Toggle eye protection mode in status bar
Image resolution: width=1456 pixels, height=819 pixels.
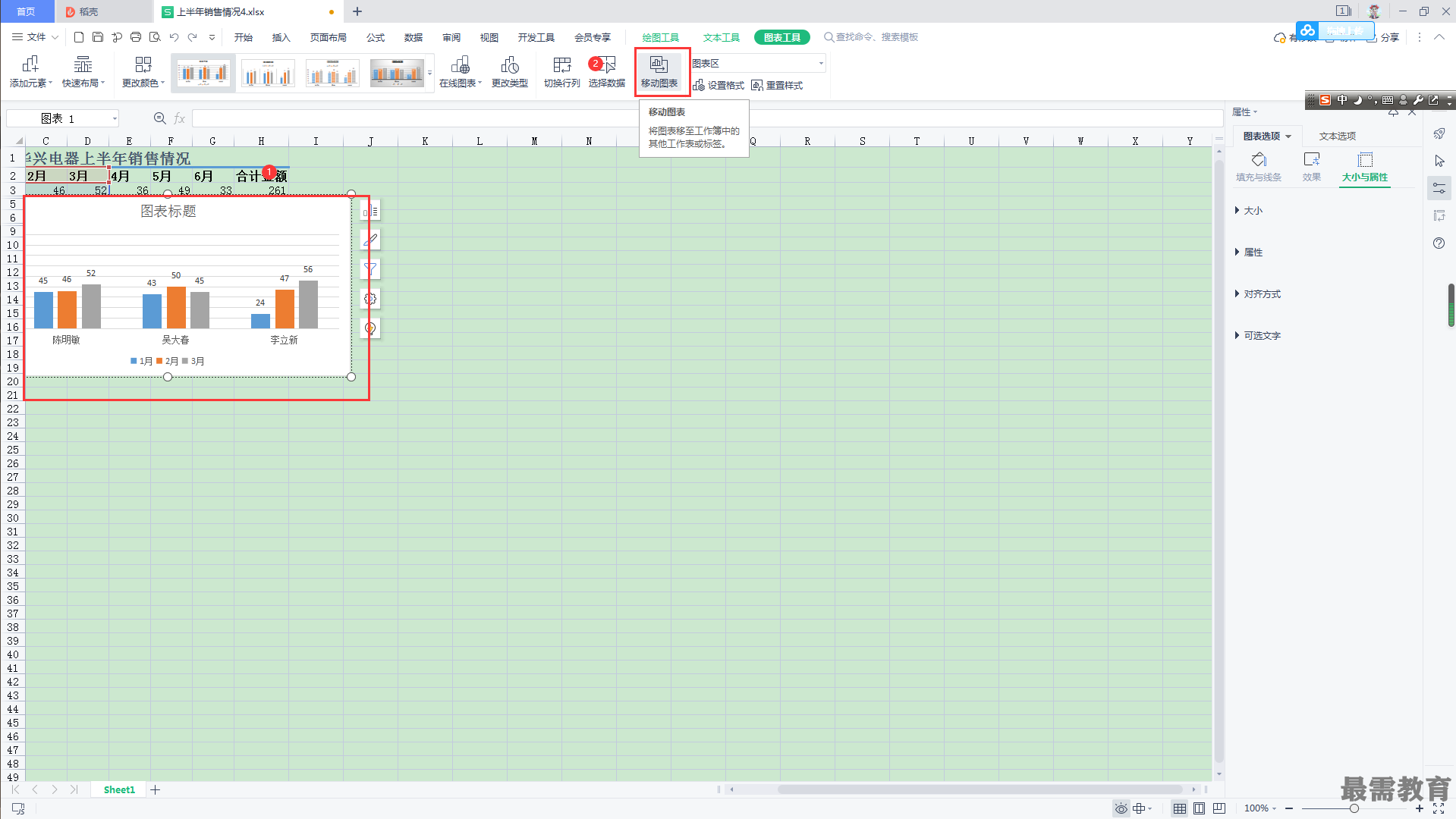coord(1121,808)
